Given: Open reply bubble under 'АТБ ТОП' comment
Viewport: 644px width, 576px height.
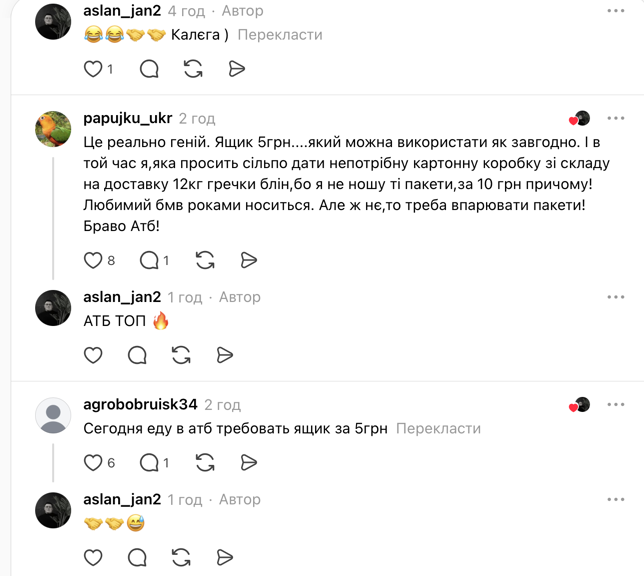Looking at the screenshot, I should 137,355.
